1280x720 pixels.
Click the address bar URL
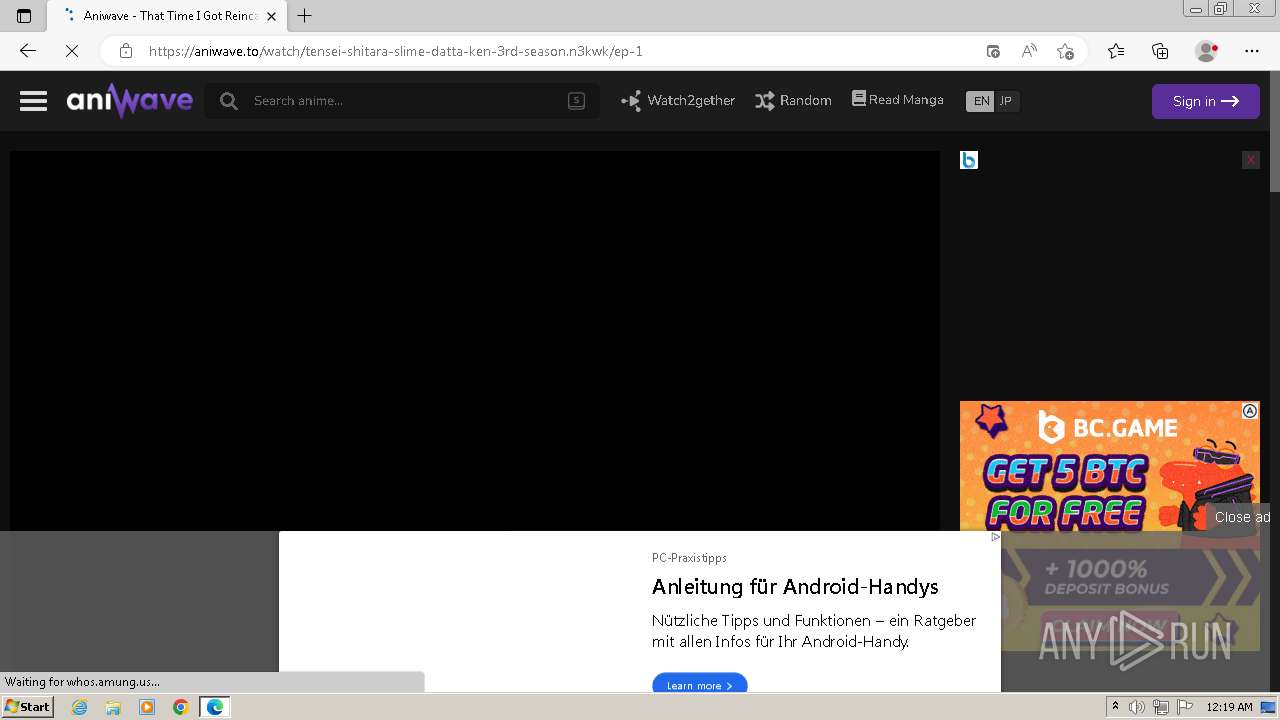pos(396,51)
